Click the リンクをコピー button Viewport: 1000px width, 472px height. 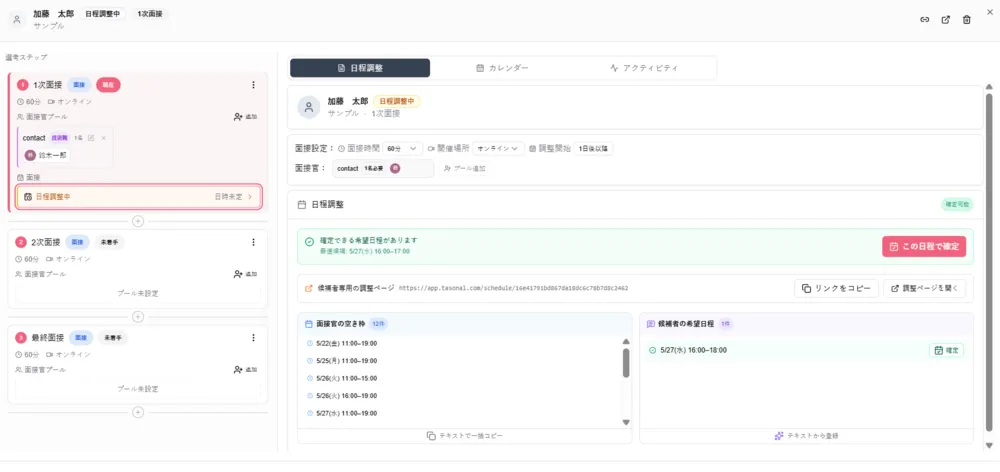tap(836, 288)
